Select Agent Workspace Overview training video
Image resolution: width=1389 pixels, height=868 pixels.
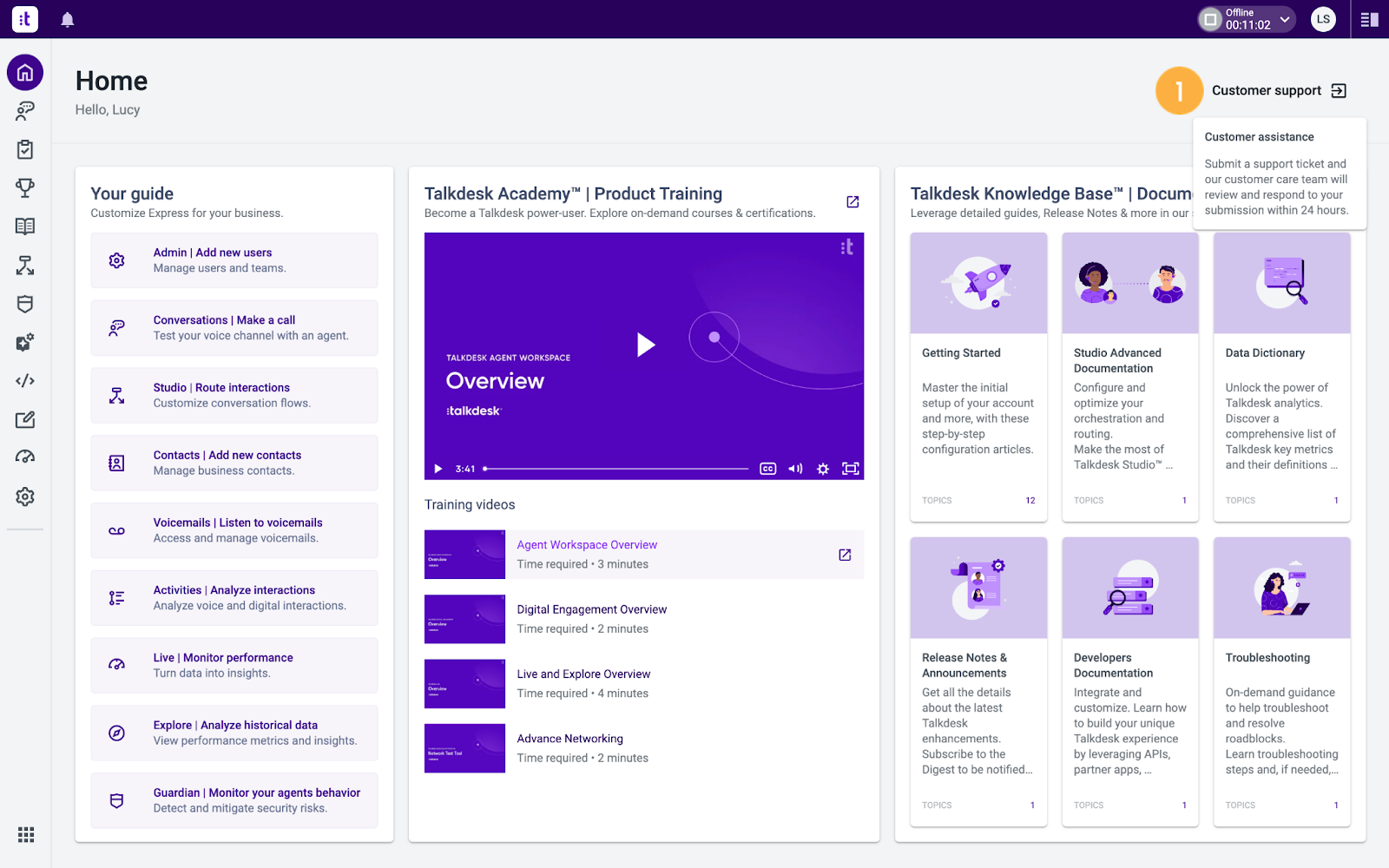(x=644, y=555)
